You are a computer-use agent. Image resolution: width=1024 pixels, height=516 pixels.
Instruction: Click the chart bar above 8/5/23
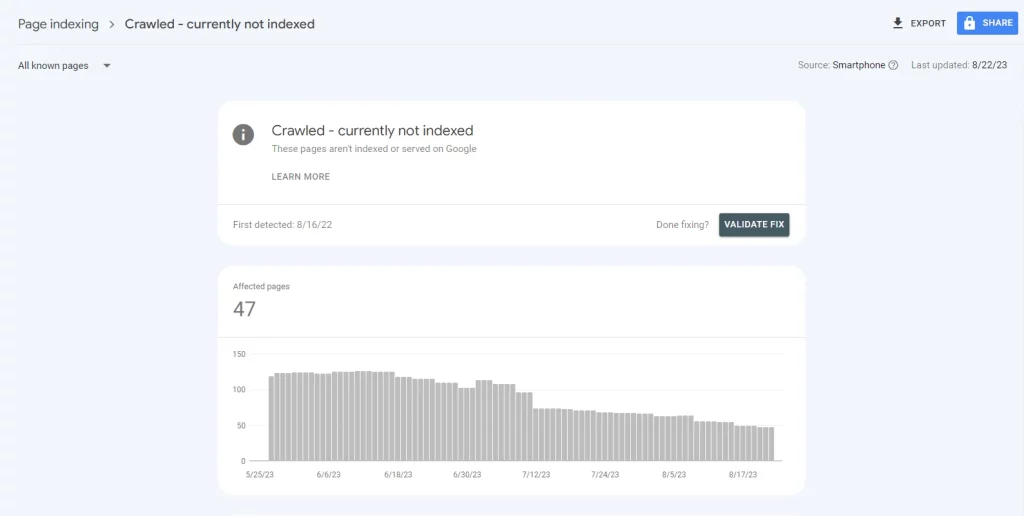pos(675,438)
